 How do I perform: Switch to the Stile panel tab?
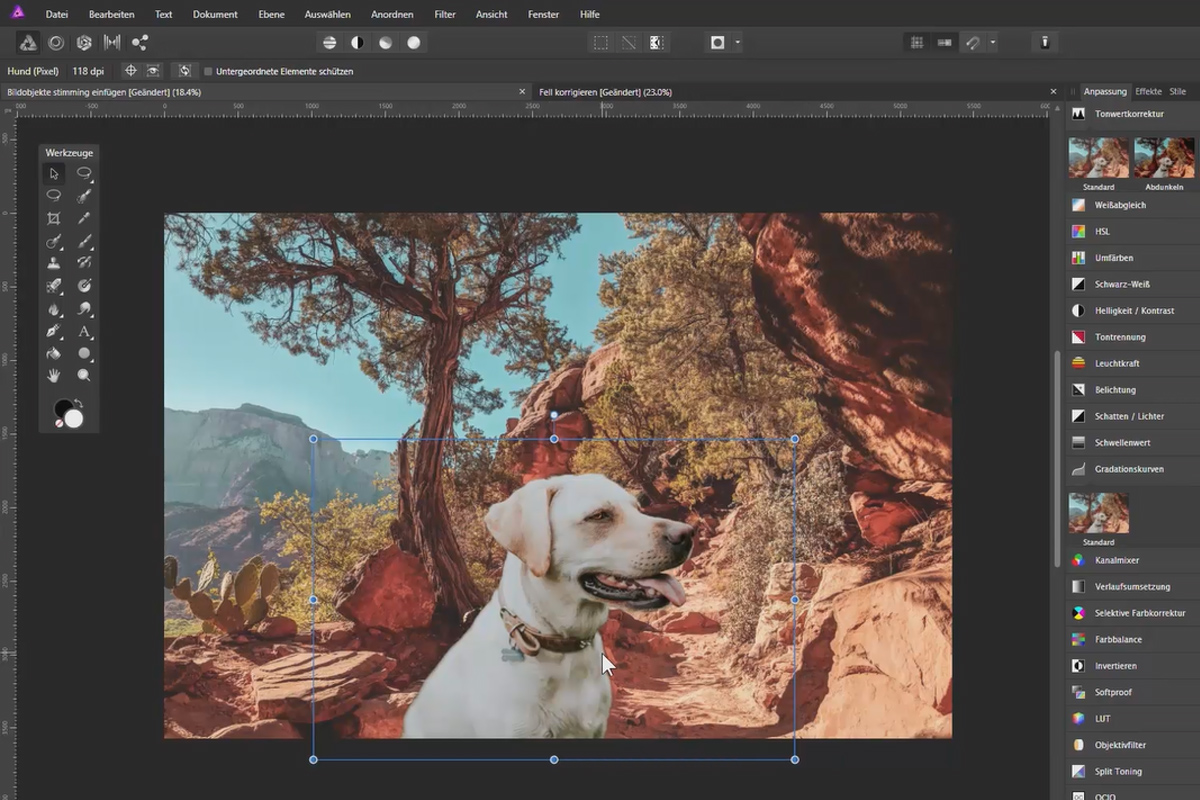1177,91
